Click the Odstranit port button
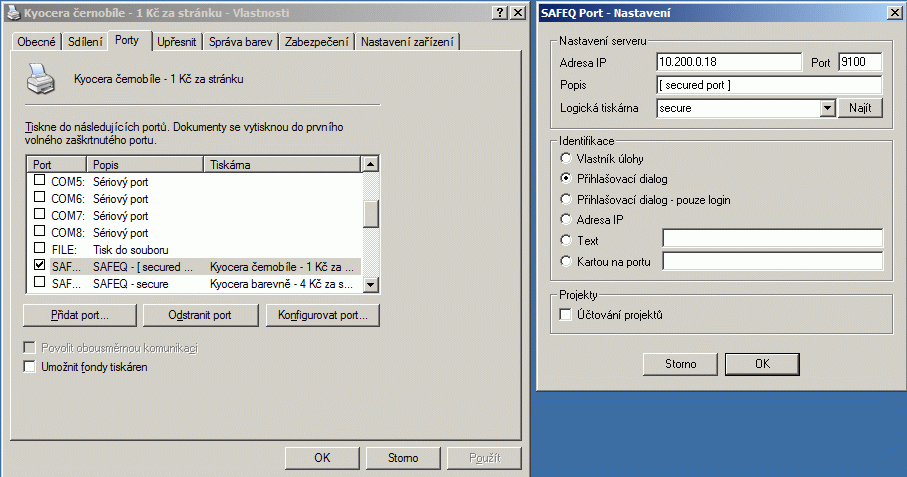 [200, 315]
